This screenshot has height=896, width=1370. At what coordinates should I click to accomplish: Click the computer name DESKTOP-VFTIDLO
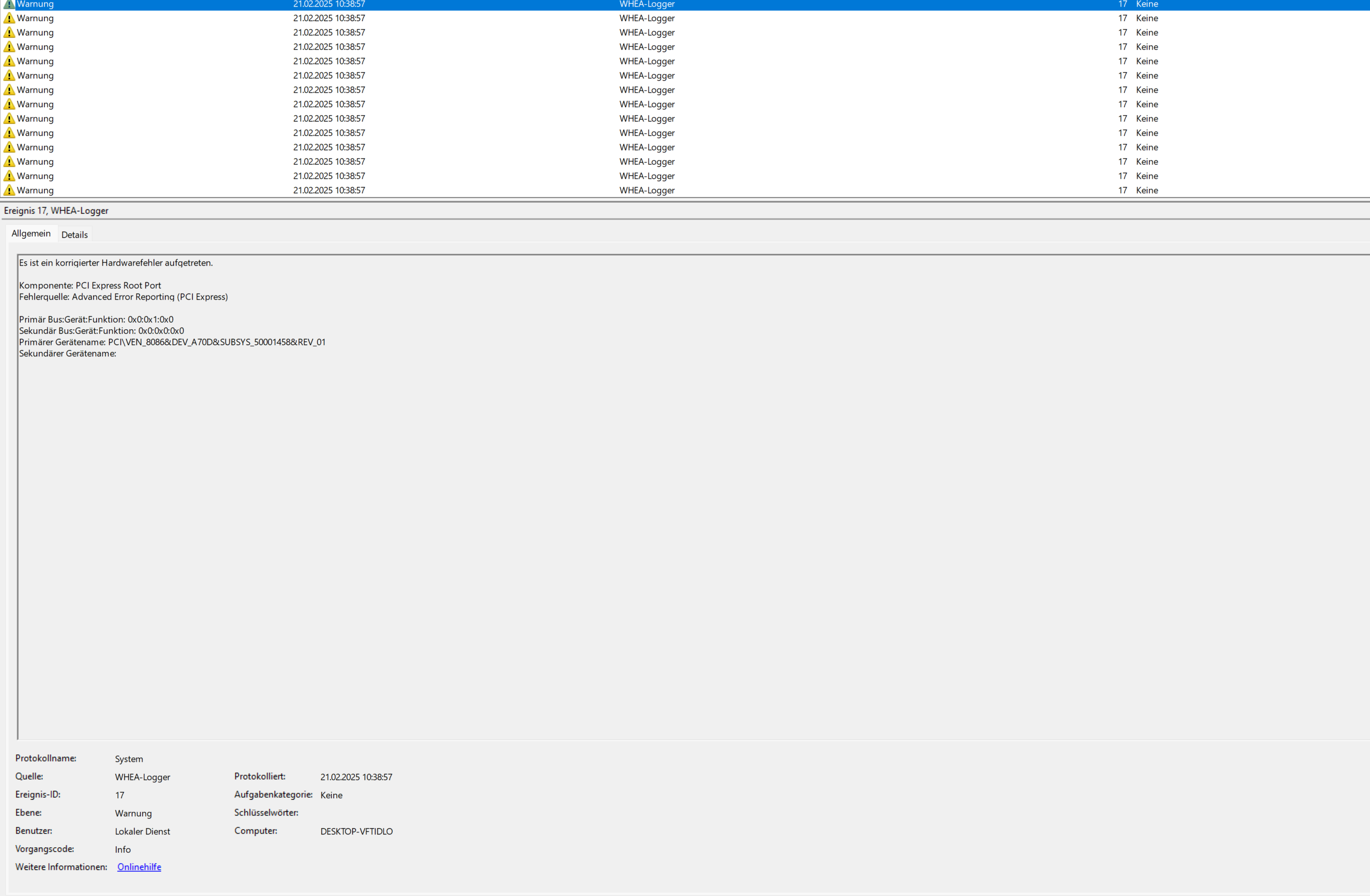click(356, 831)
